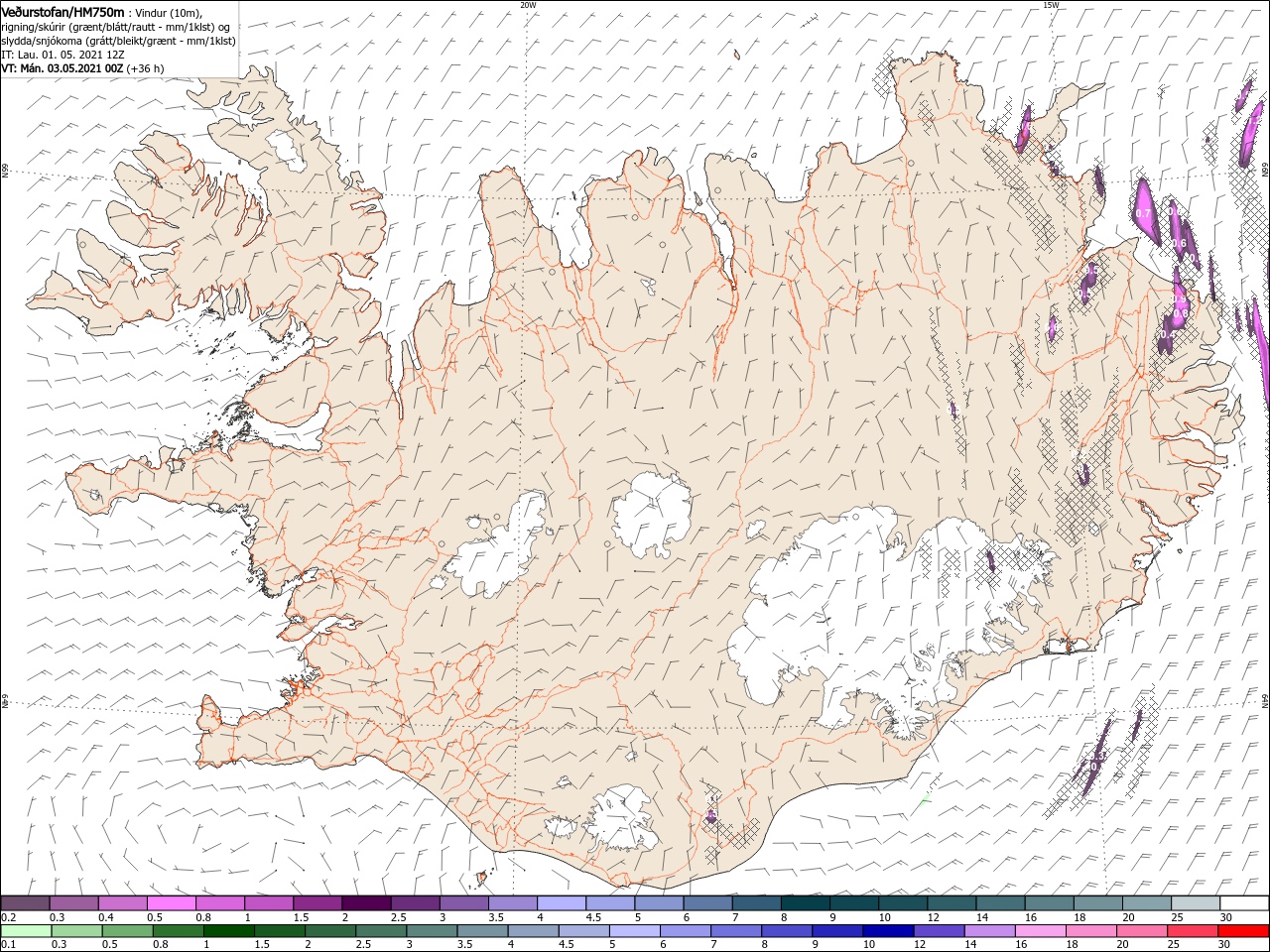Click the line 'IT: Lau. 01. 05. 2021 12Z'
The image size is (1270, 952).
[x=62, y=55]
